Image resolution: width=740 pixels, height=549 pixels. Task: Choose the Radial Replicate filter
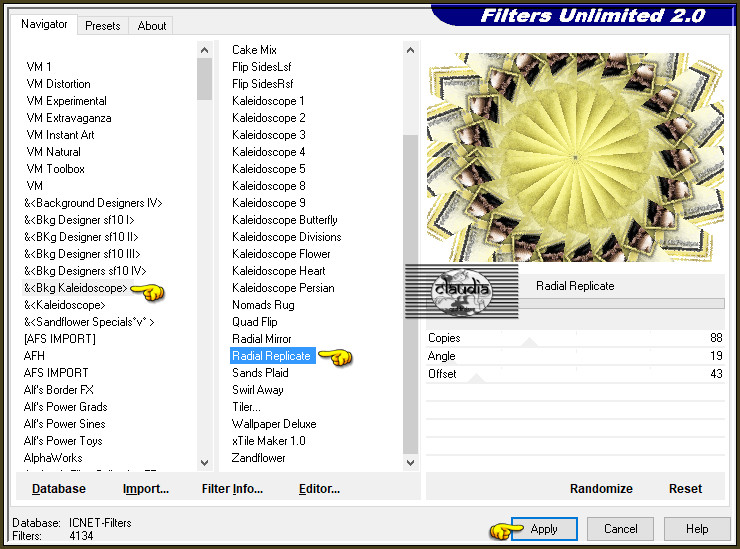(x=271, y=356)
